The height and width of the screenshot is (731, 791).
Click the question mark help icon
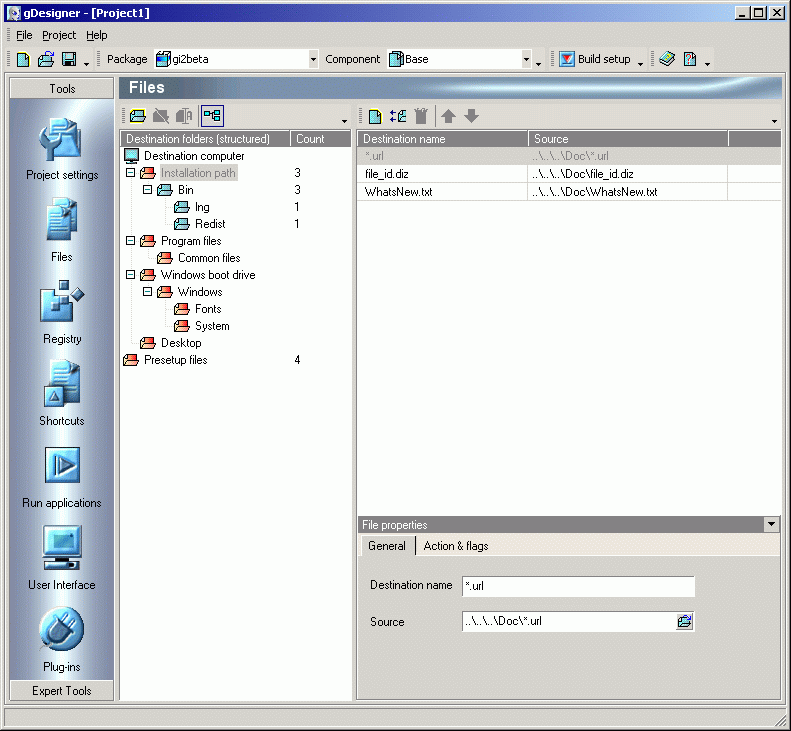[x=690, y=60]
